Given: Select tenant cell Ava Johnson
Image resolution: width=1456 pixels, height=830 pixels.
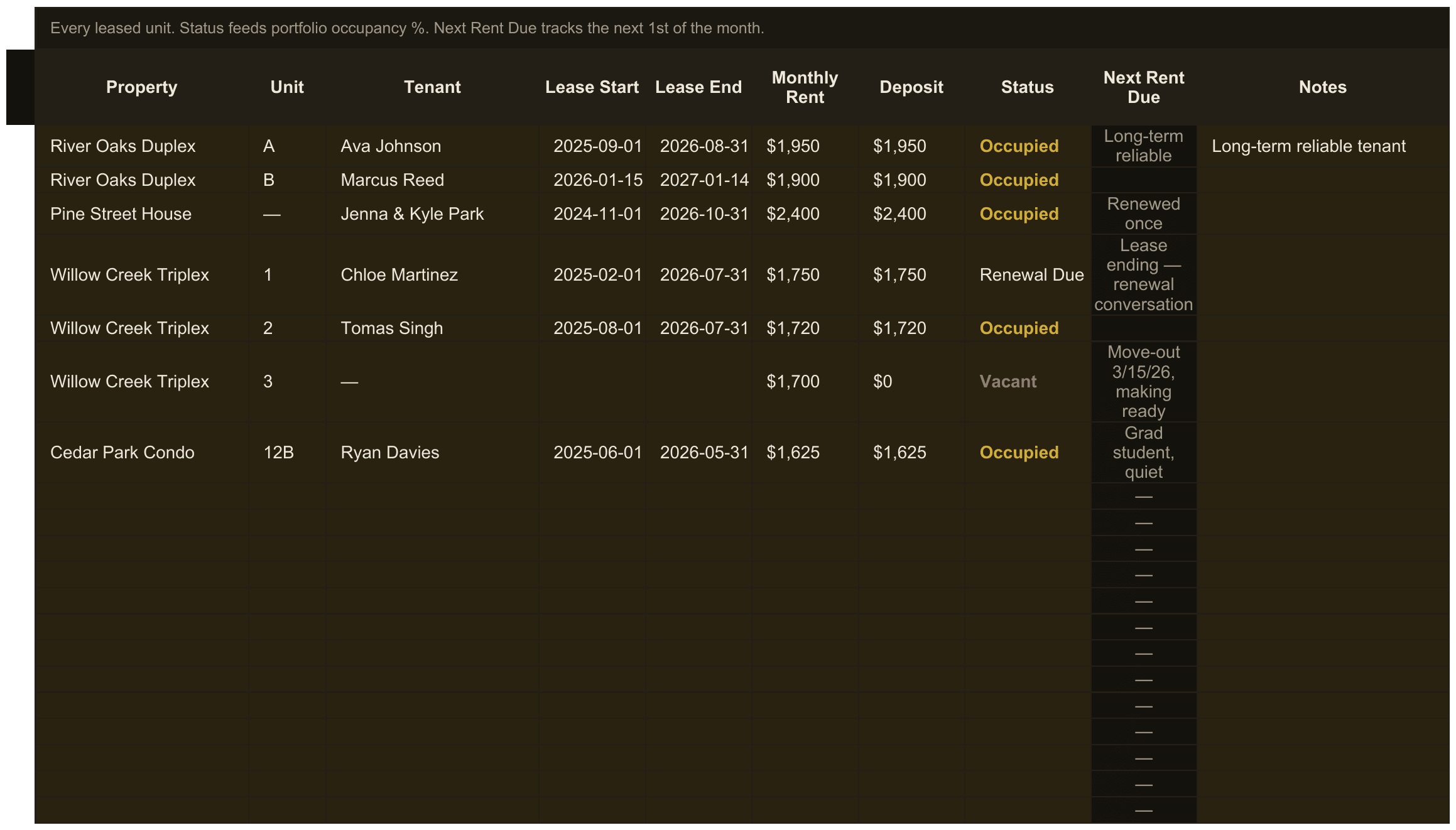Looking at the screenshot, I should pyautogui.click(x=432, y=146).
